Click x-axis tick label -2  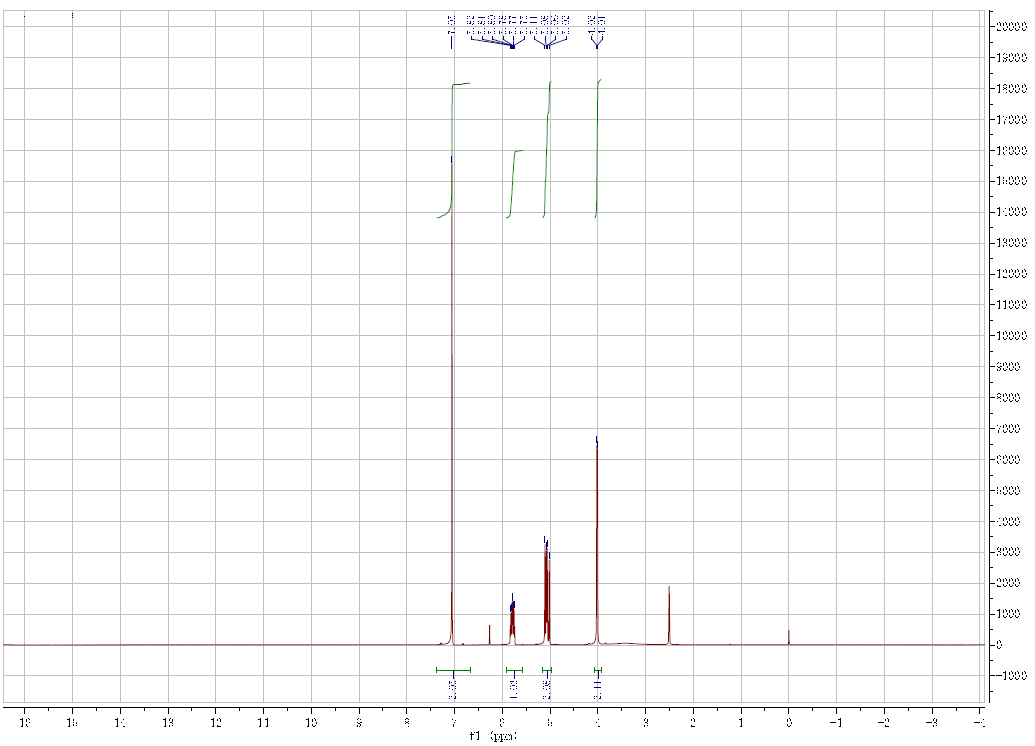pos(884,722)
